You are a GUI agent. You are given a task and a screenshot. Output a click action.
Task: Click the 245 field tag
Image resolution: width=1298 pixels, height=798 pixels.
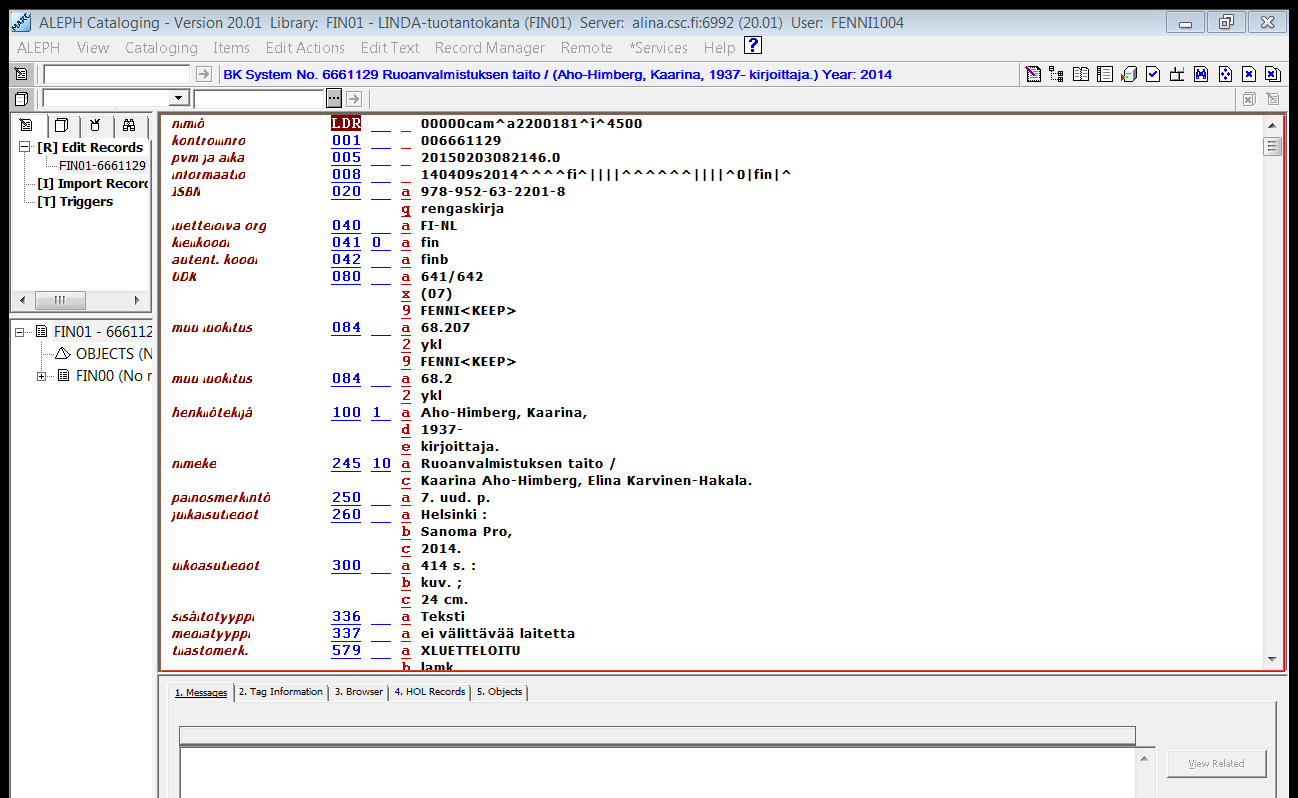[346, 464]
